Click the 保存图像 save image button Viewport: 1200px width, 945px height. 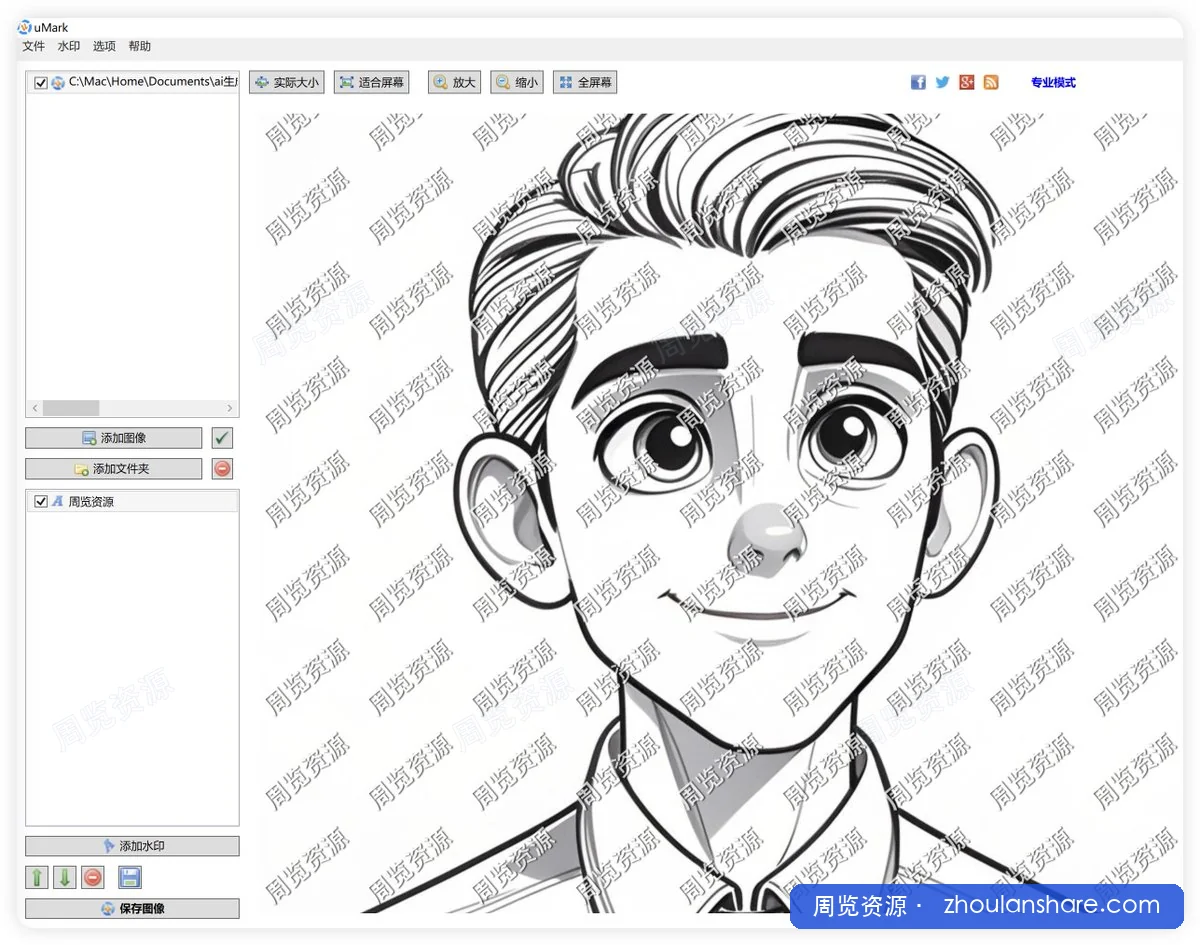click(x=132, y=909)
